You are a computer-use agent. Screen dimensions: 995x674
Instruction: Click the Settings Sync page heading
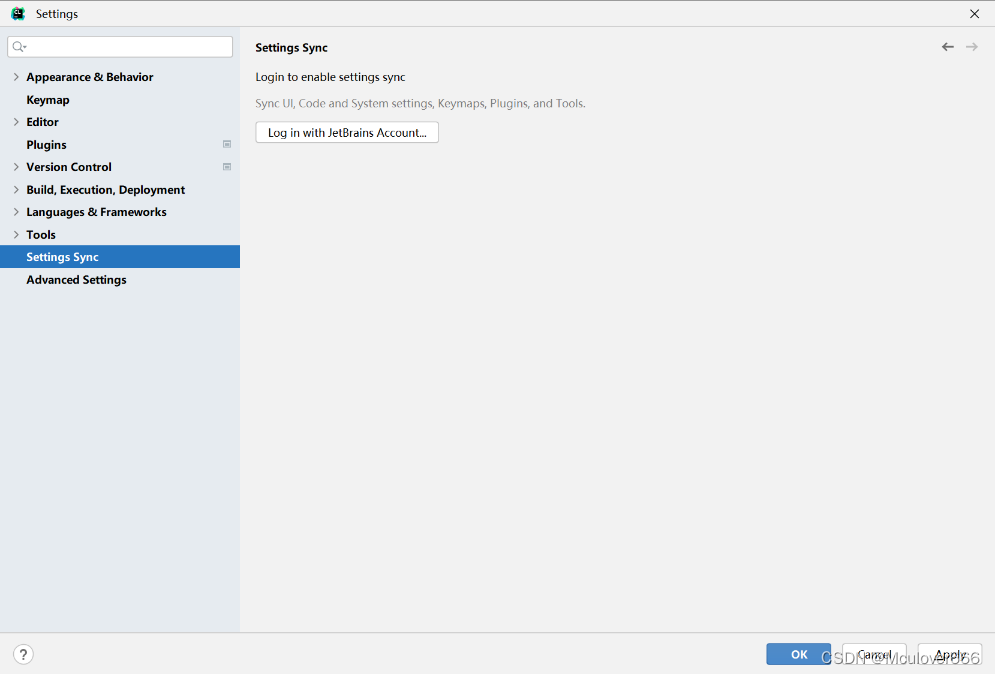[291, 48]
